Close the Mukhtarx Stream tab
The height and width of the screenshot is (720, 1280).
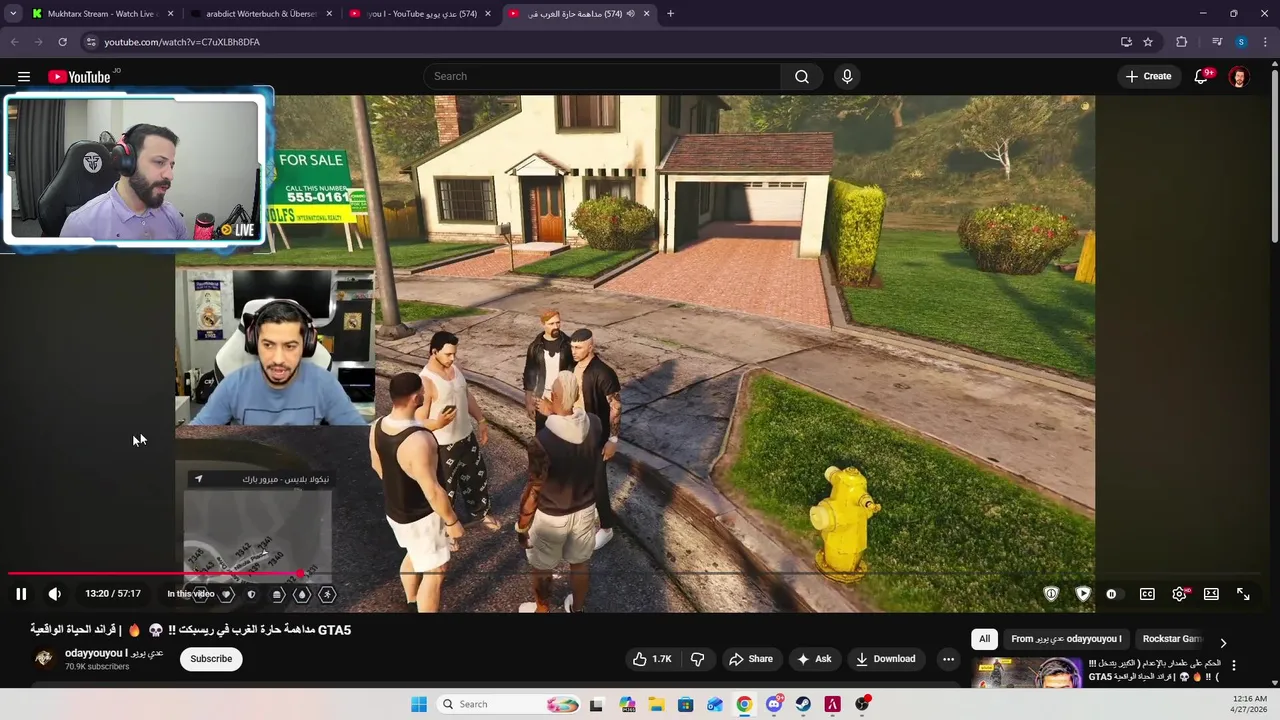(170, 14)
